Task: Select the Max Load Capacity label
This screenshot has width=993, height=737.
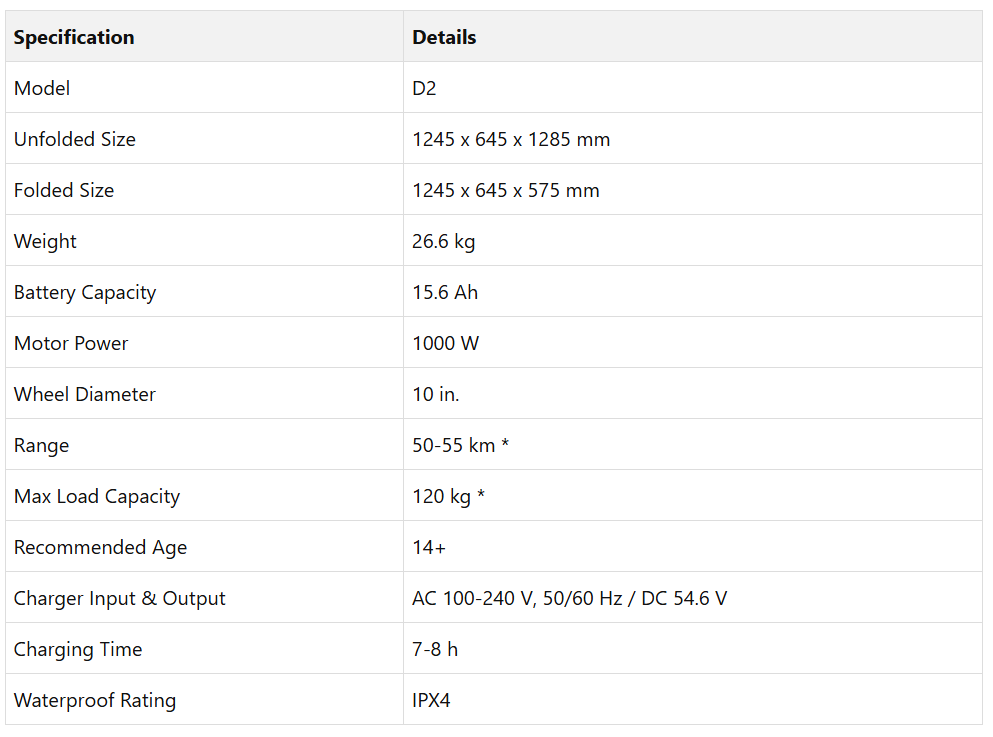Action: (97, 496)
